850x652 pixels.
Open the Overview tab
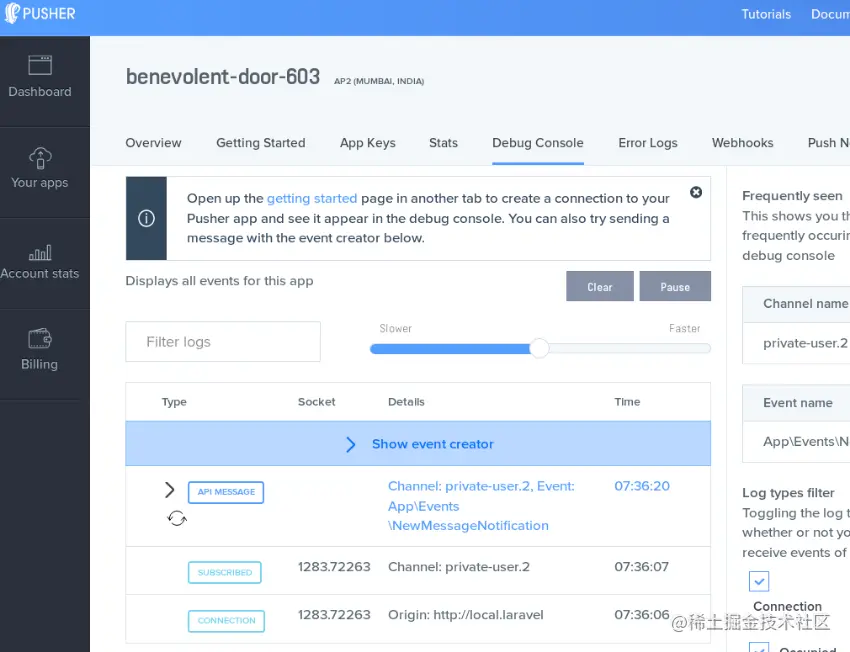(153, 143)
